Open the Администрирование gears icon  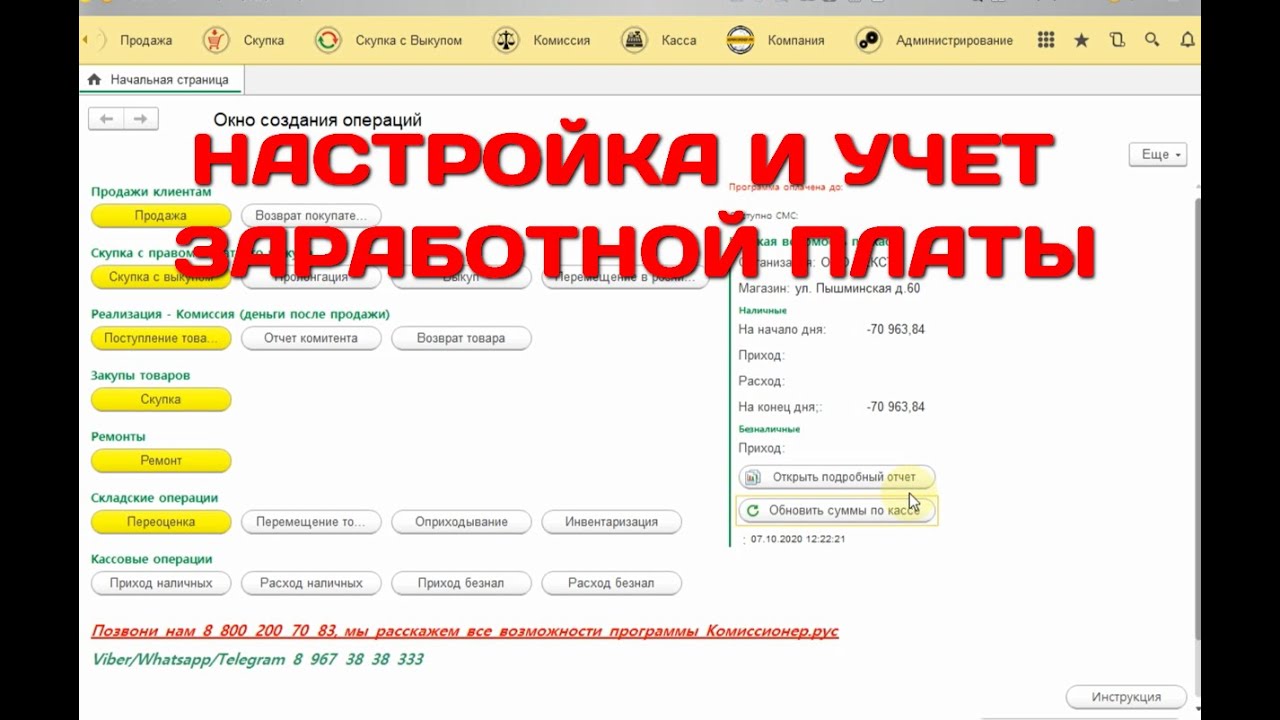868,41
